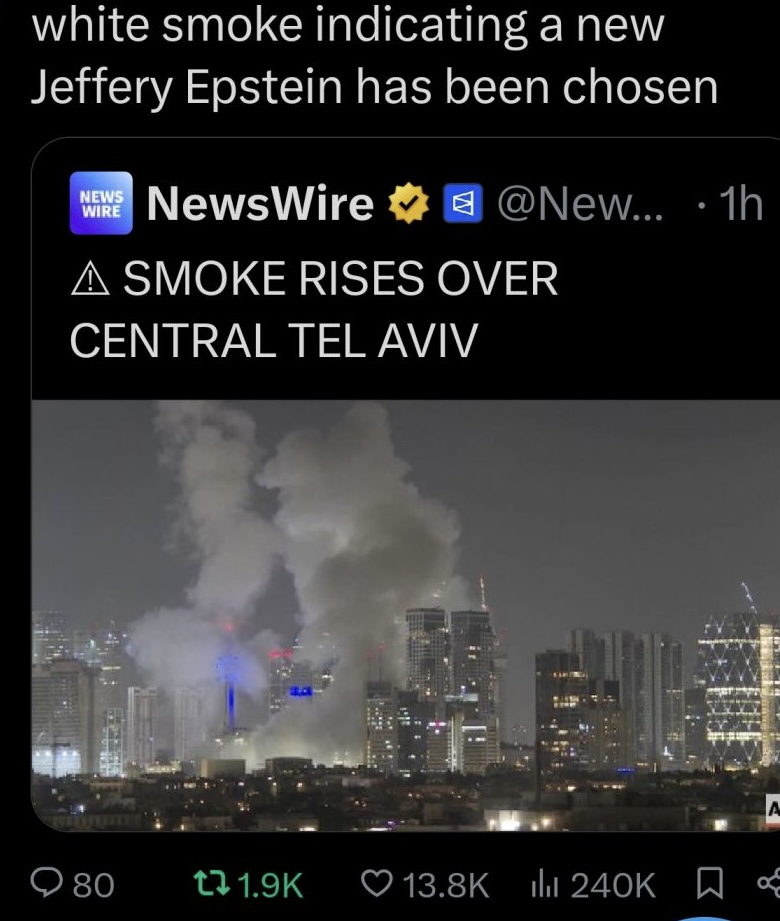Image resolution: width=780 pixels, height=921 pixels.
Task: Open quoted post text SMOKE RISES OVER CENTRAL TEL AVIV
Action: tap(314, 309)
